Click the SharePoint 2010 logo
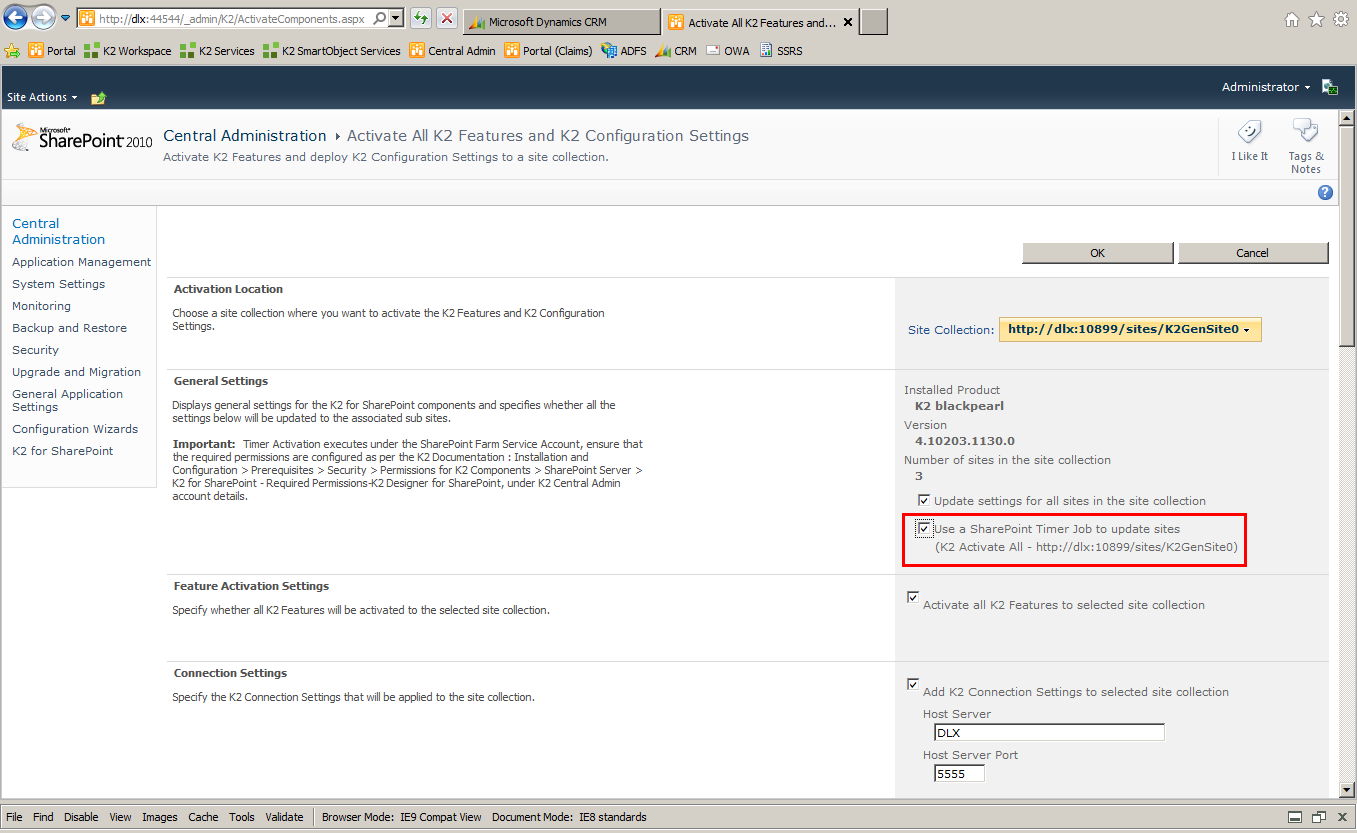Screen dimensions: 1357x833 tap(83, 138)
